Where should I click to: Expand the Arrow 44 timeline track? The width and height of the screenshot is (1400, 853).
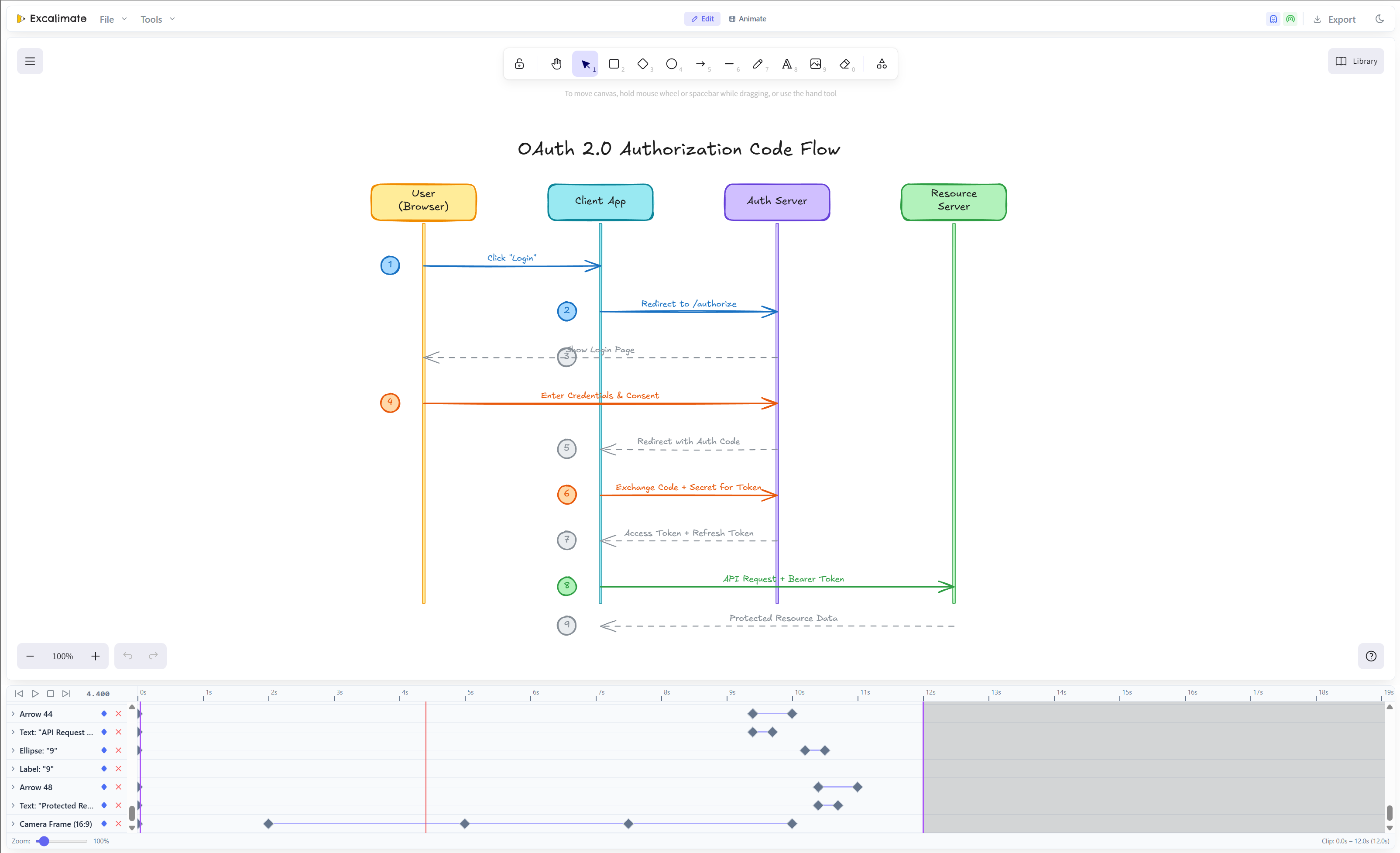pyautogui.click(x=13, y=714)
